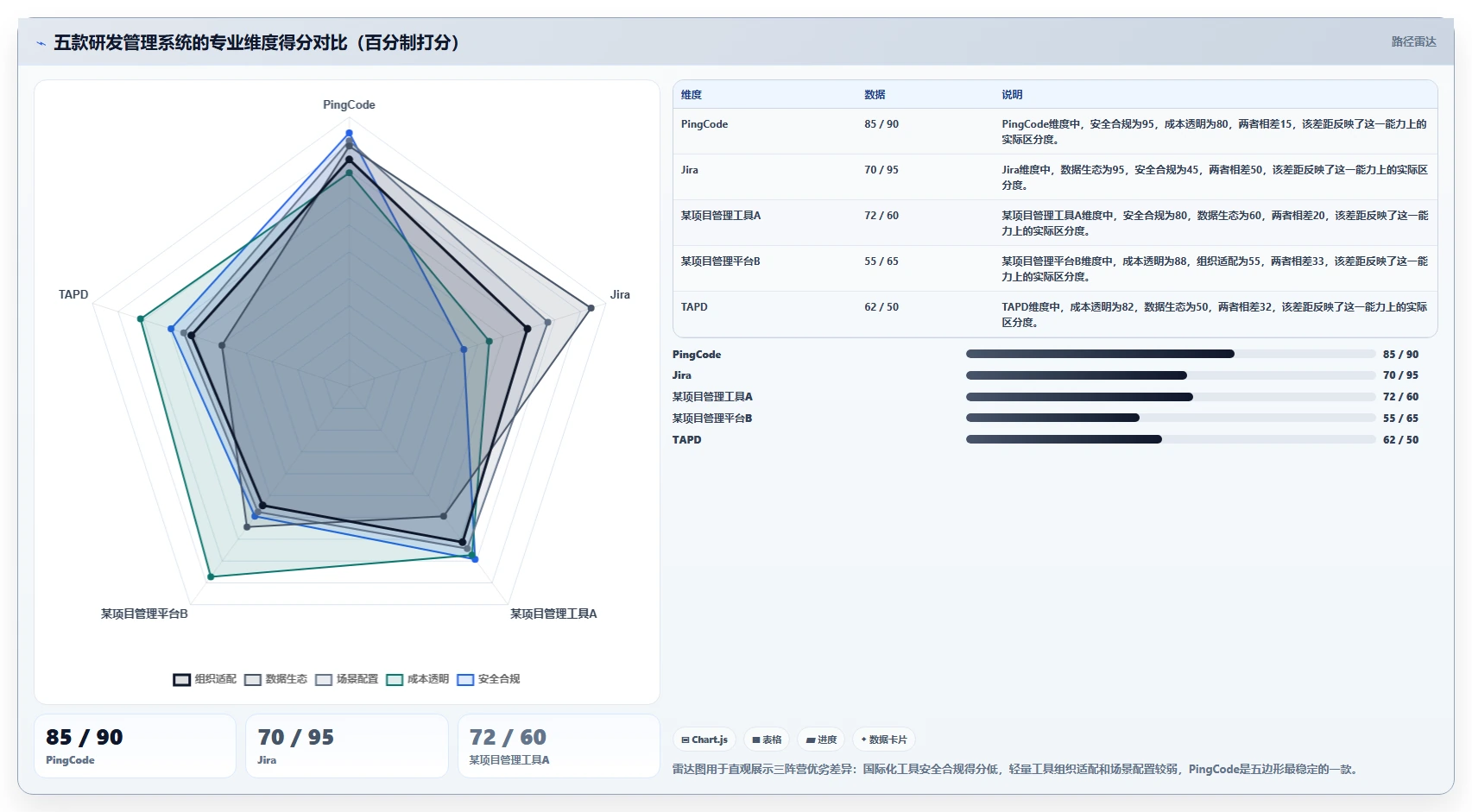1472x812 pixels.
Task: Click the green 成本透明 point on 某项目管理平台B axis
Action: [211, 576]
